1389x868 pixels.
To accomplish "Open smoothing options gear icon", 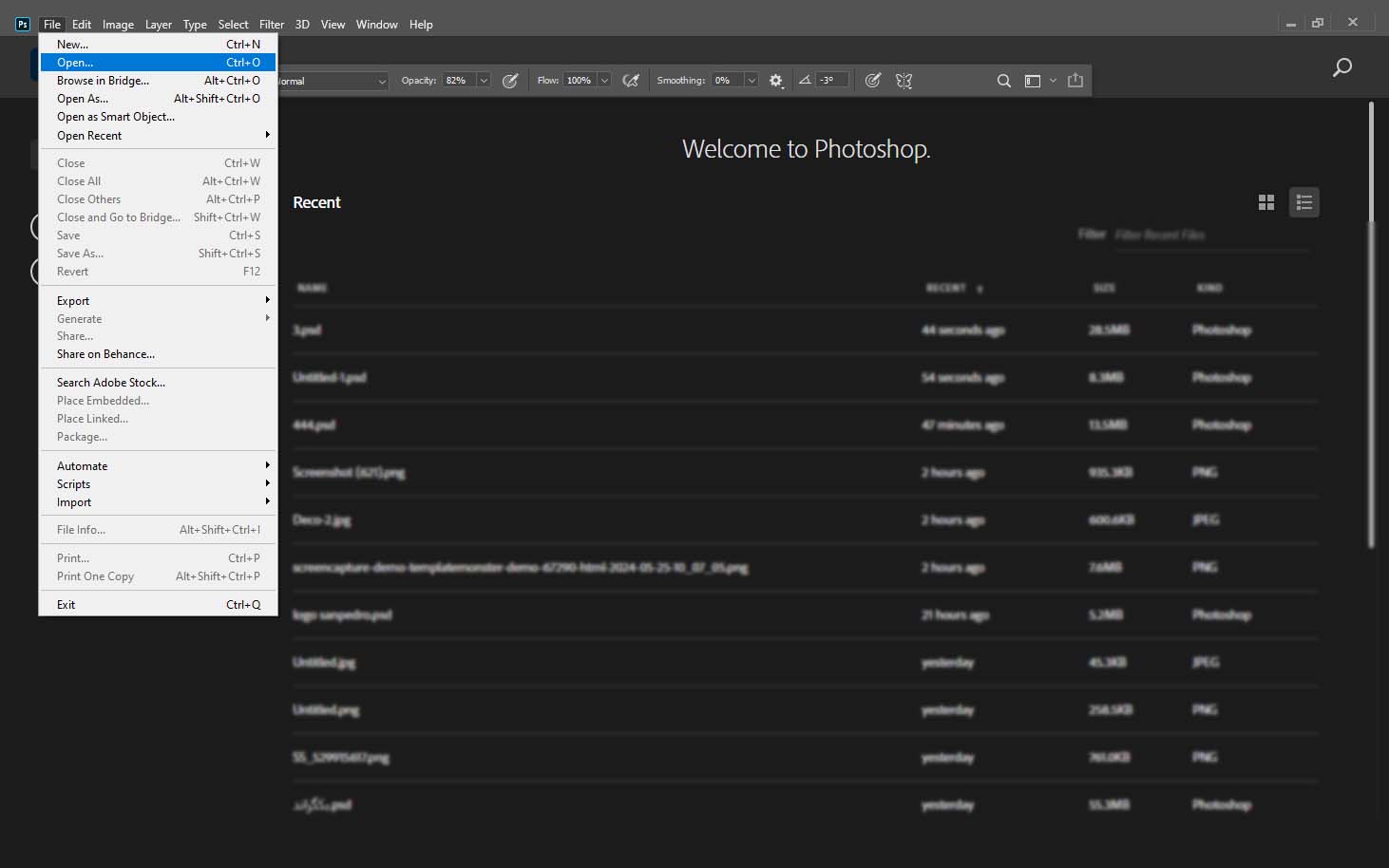I will [x=776, y=81].
